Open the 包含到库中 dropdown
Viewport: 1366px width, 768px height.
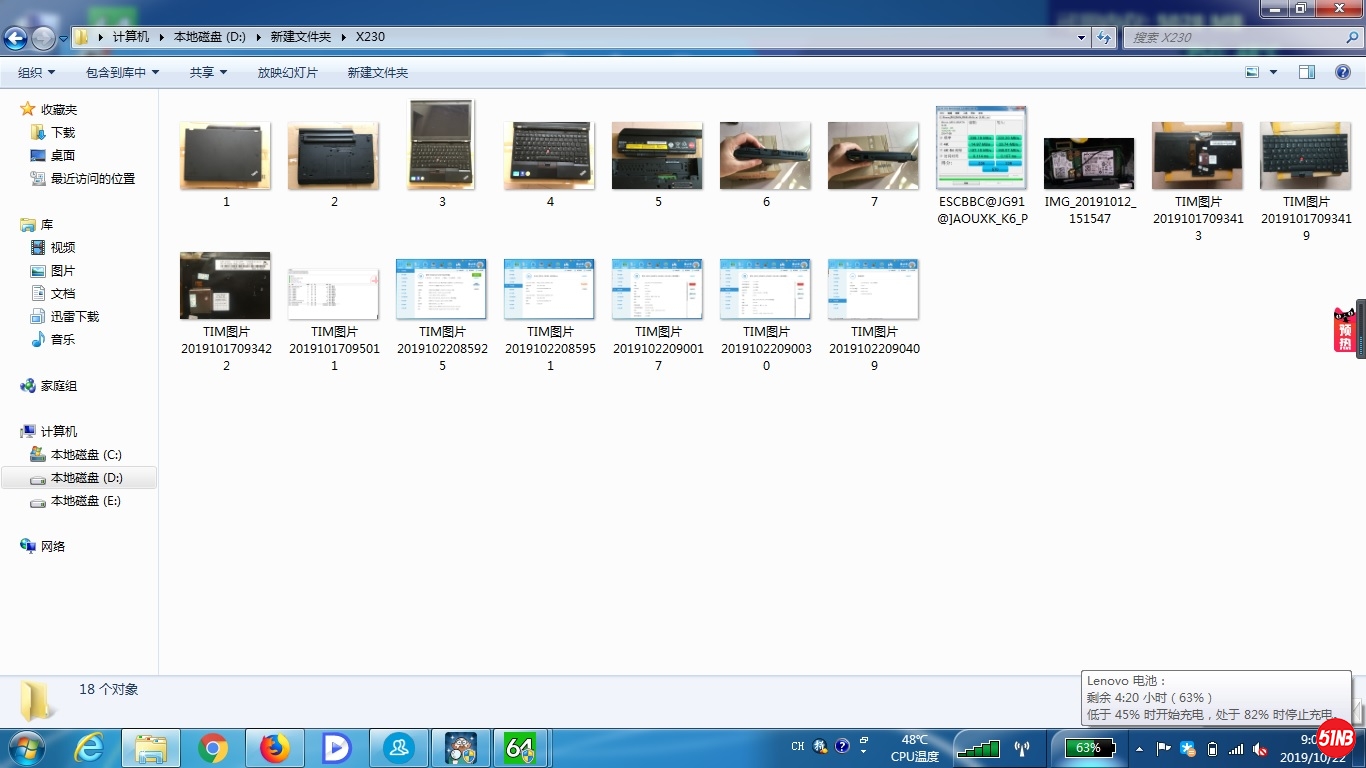[x=122, y=72]
